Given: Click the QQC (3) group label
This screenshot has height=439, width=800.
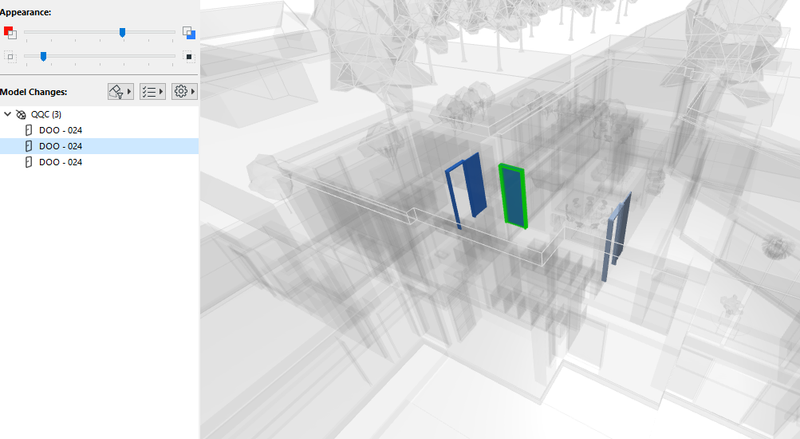Looking at the screenshot, I should tap(46, 114).
